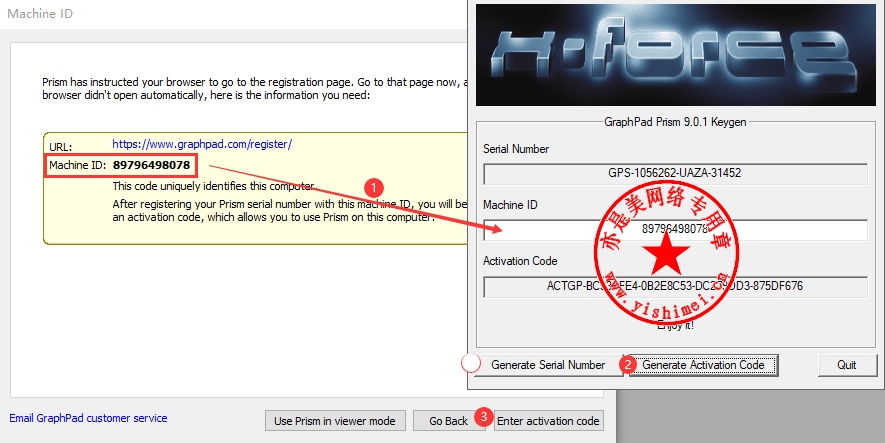Click Email GraphPad customer service link
This screenshot has width=885, height=443.
pos(88,418)
